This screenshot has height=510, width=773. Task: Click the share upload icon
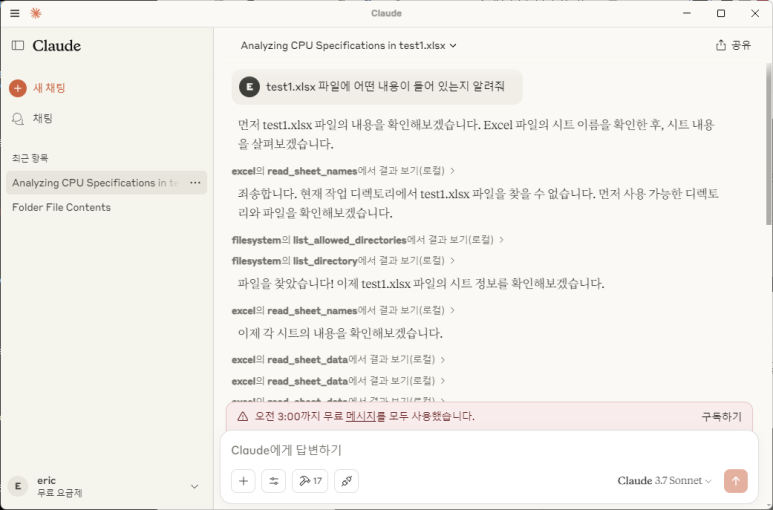pos(720,45)
